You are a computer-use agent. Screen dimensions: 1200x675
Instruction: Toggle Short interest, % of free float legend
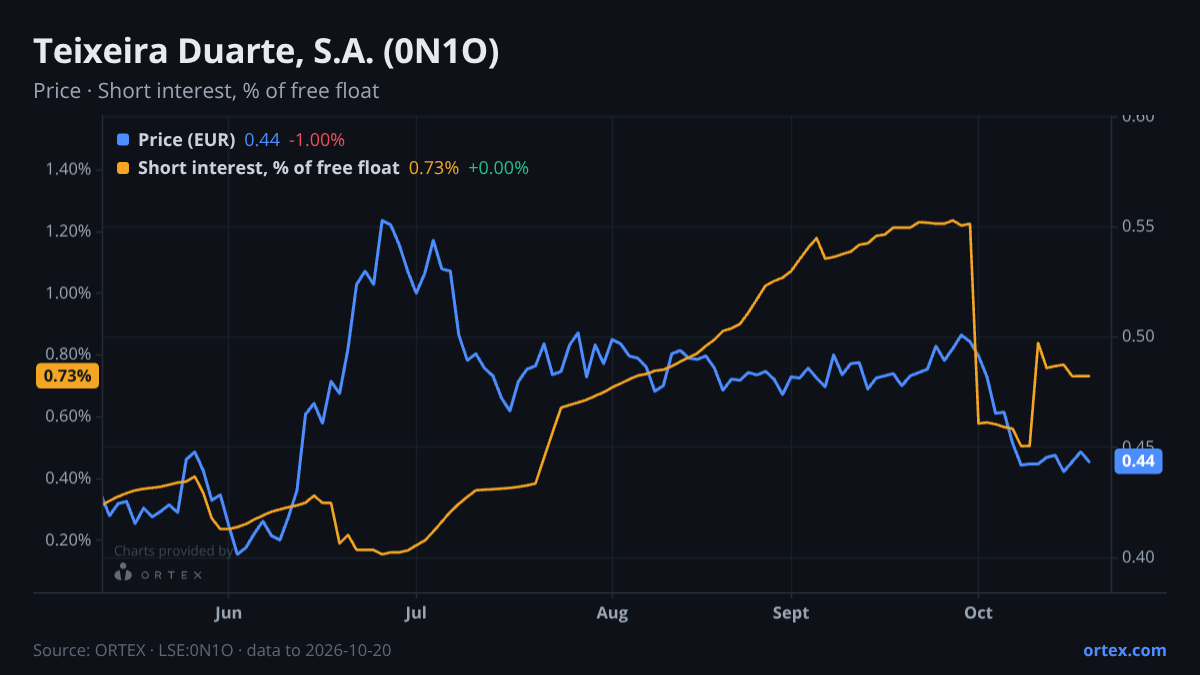(x=269, y=168)
